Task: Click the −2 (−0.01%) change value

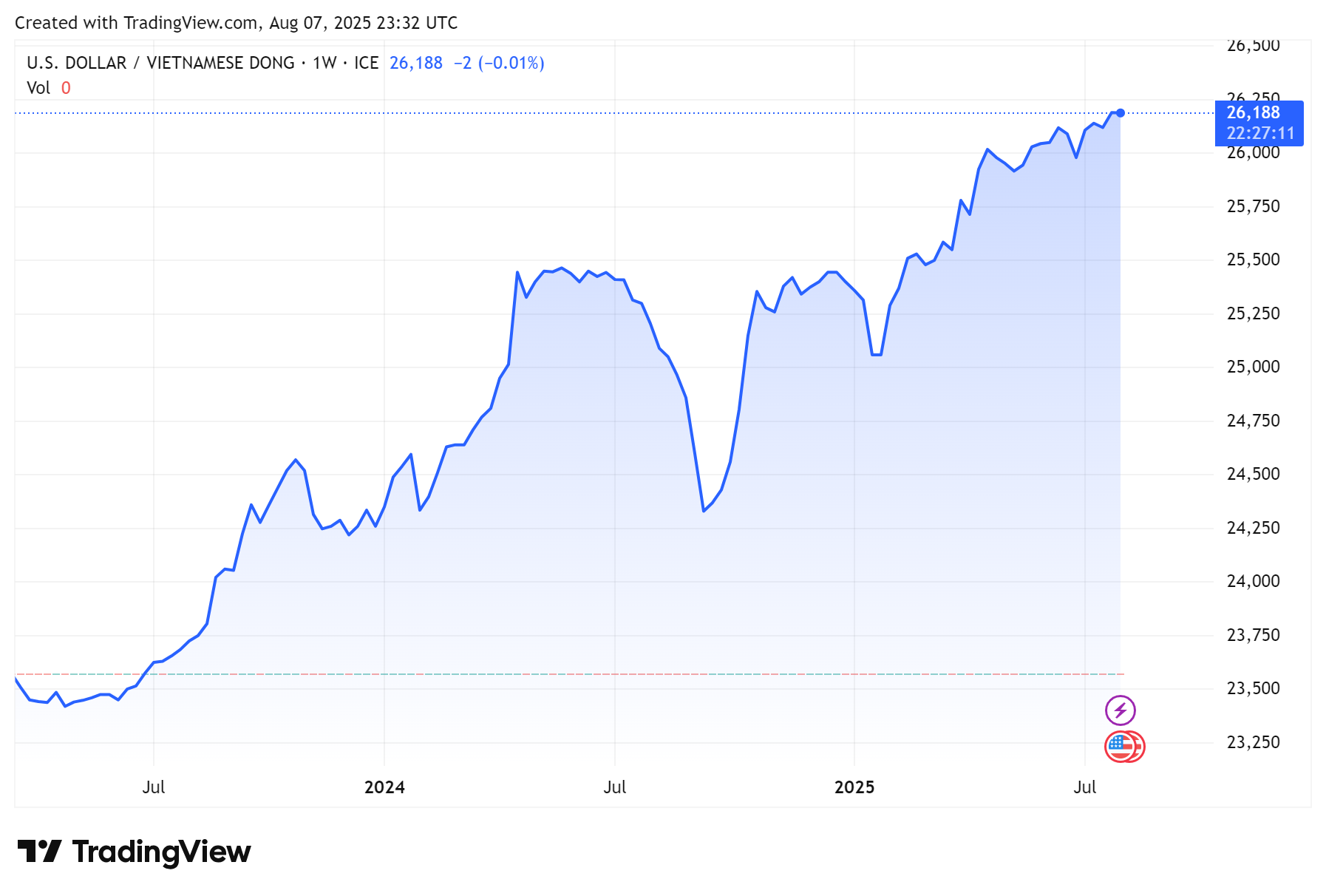Action: [499, 63]
